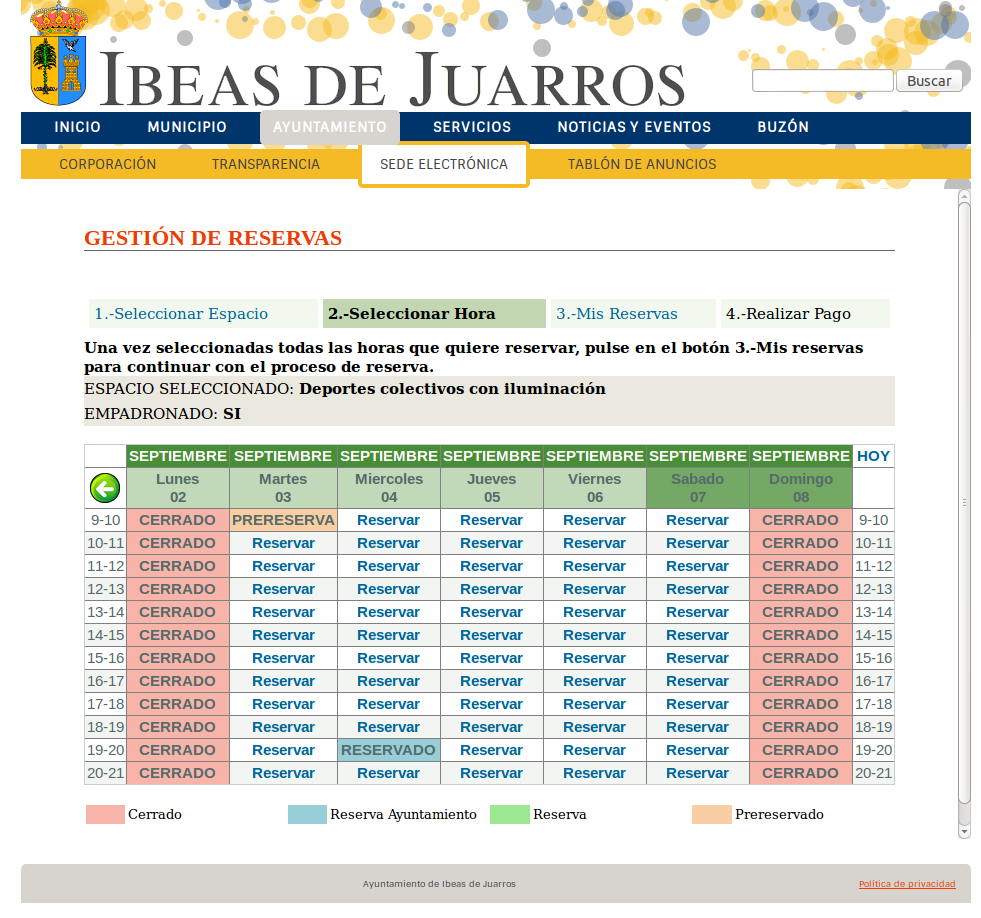Reserve Martes 03 at 12-13
Image resolution: width=981 pixels, height=918 pixels.
pos(283,589)
